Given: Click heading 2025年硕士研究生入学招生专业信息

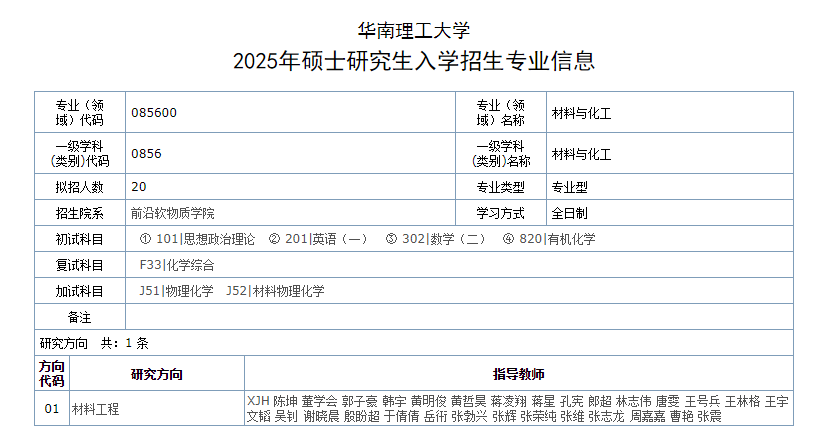Looking at the screenshot, I should (414, 61).
